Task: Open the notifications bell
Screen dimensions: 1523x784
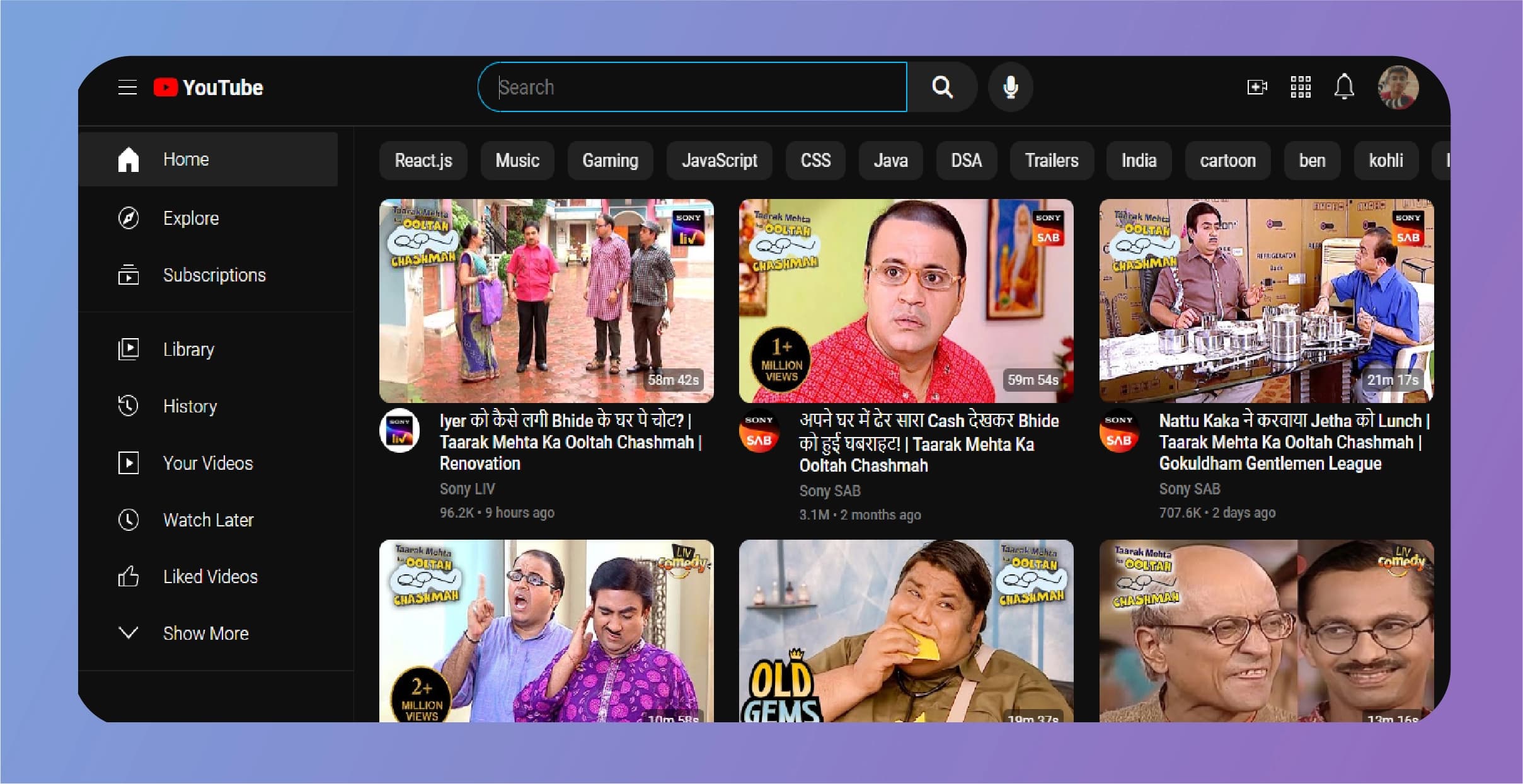Action: point(1344,87)
